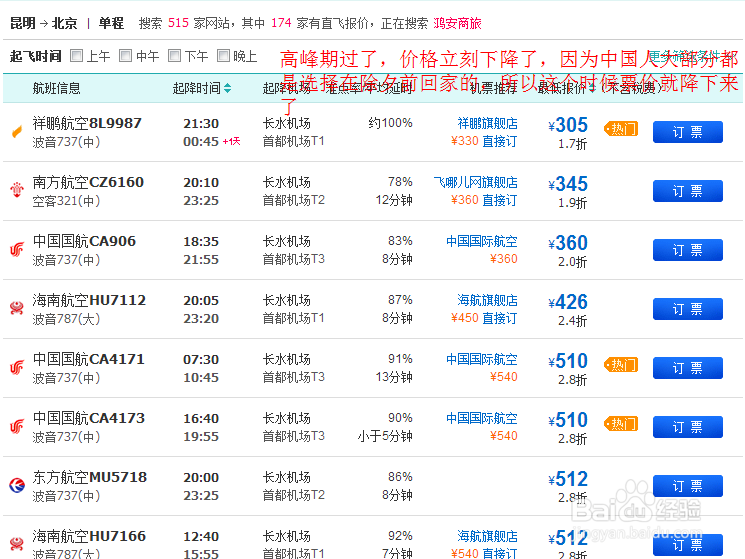Book ticket for 南方航空CZ6160
Viewport: 745px width, 559px height.
[688, 191]
